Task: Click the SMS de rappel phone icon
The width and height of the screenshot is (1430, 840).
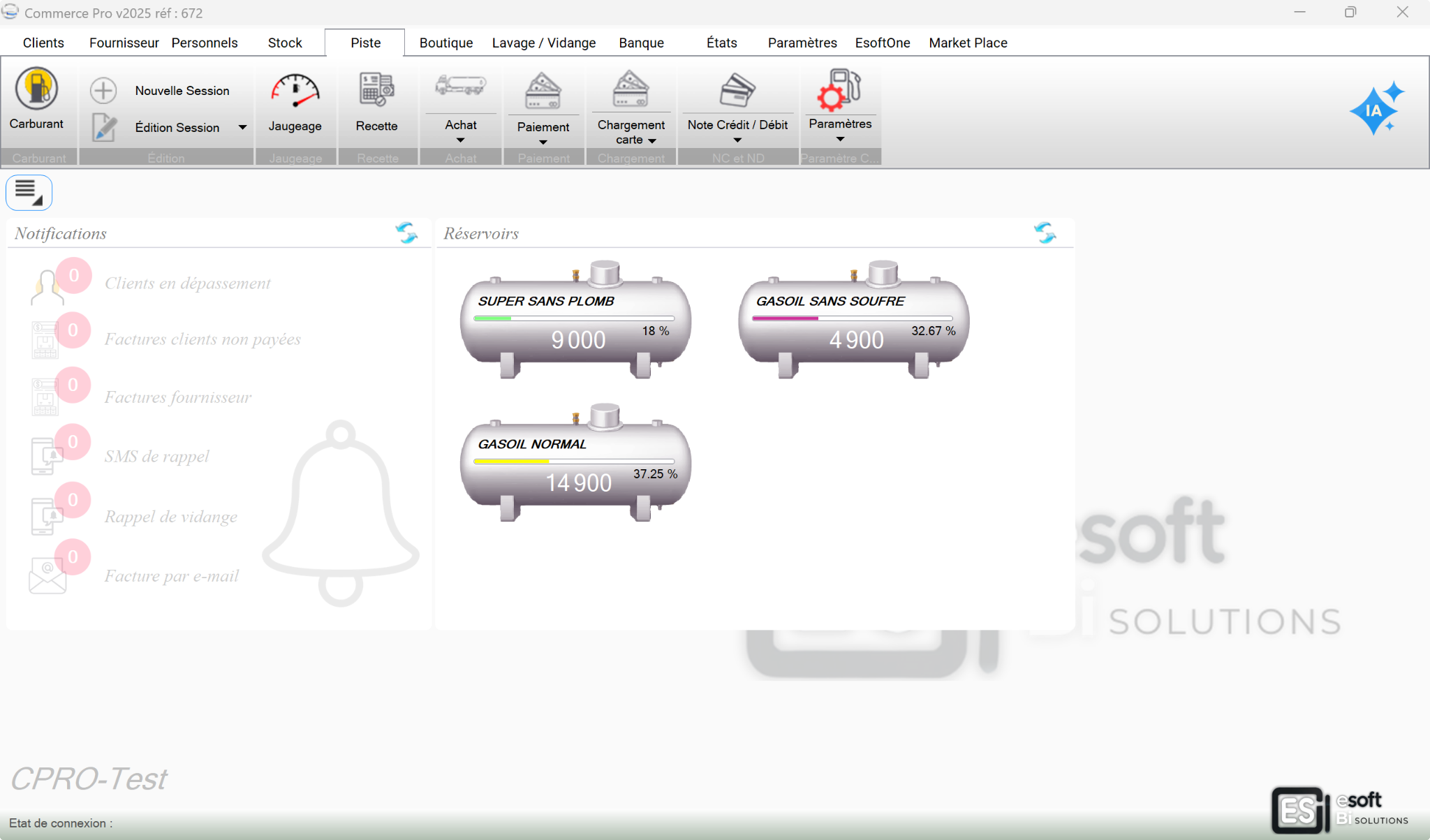Action: [47, 456]
